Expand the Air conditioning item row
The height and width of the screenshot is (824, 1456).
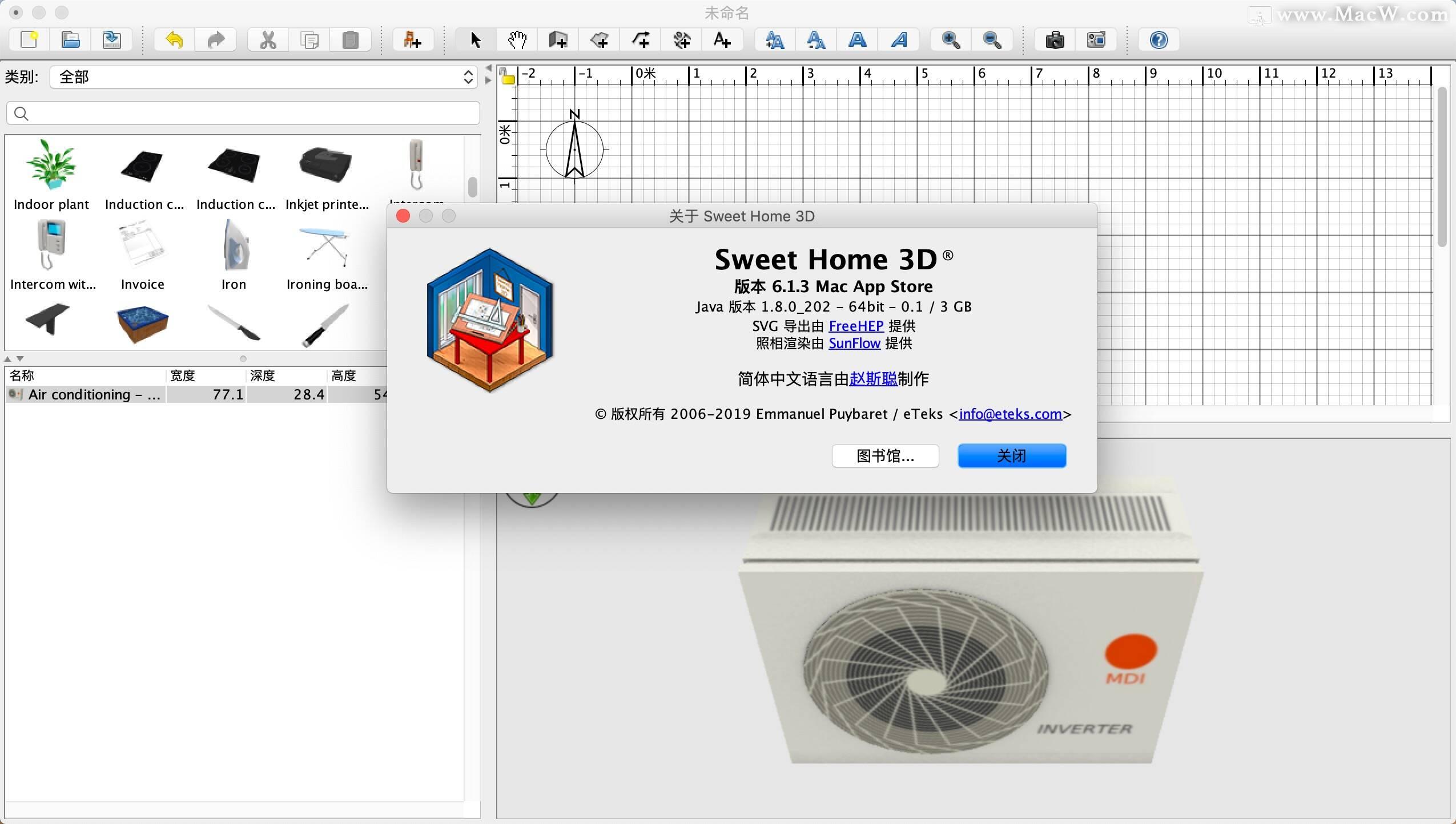click(14, 394)
